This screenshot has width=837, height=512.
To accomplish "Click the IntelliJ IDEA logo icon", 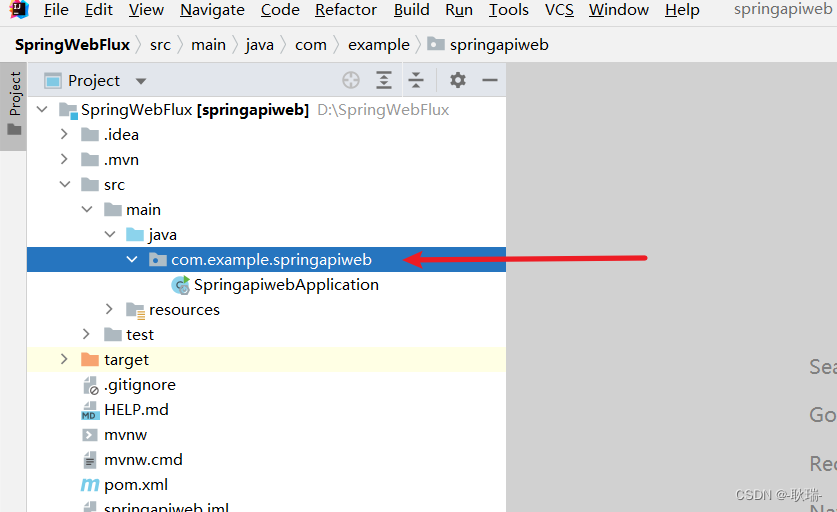I will click(19, 9).
